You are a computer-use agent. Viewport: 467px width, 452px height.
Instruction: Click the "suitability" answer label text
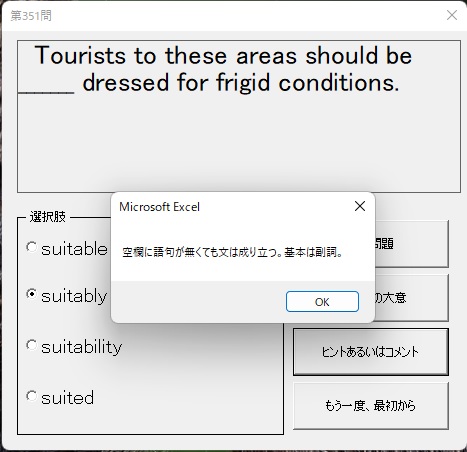tap(82, 347)
